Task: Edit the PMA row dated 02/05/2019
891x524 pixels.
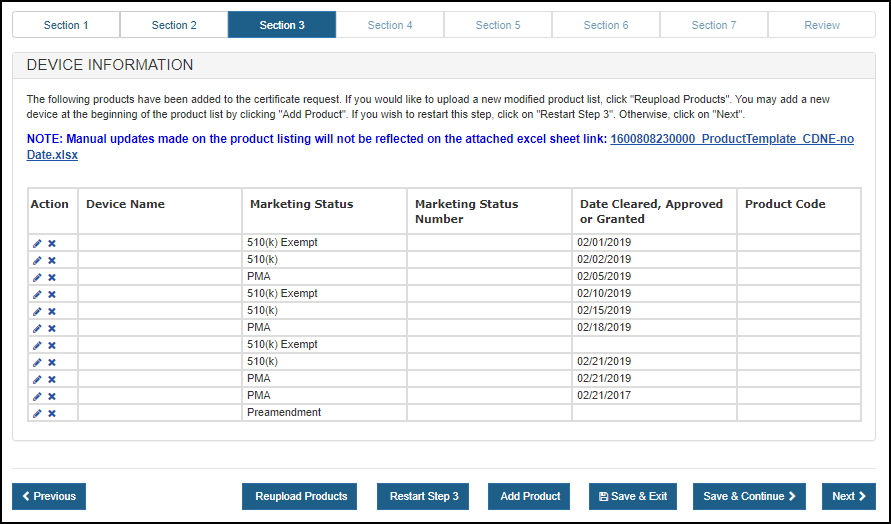Action: pyautogui.click(x=37, y=277)
